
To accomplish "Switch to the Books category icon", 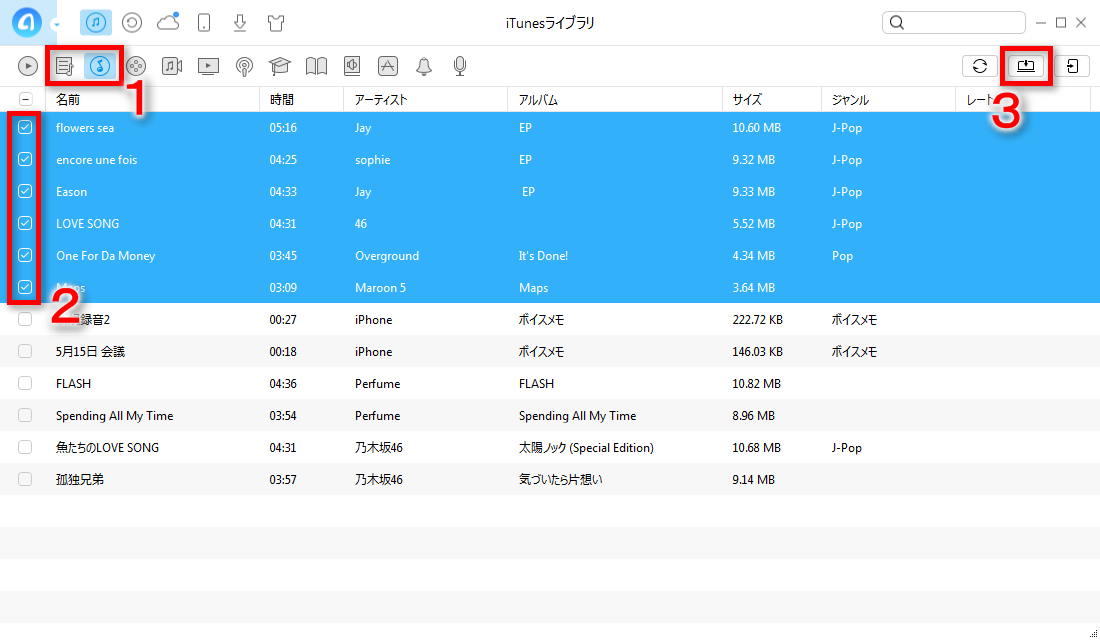I will pyautogui.click(x=316, y=66).
